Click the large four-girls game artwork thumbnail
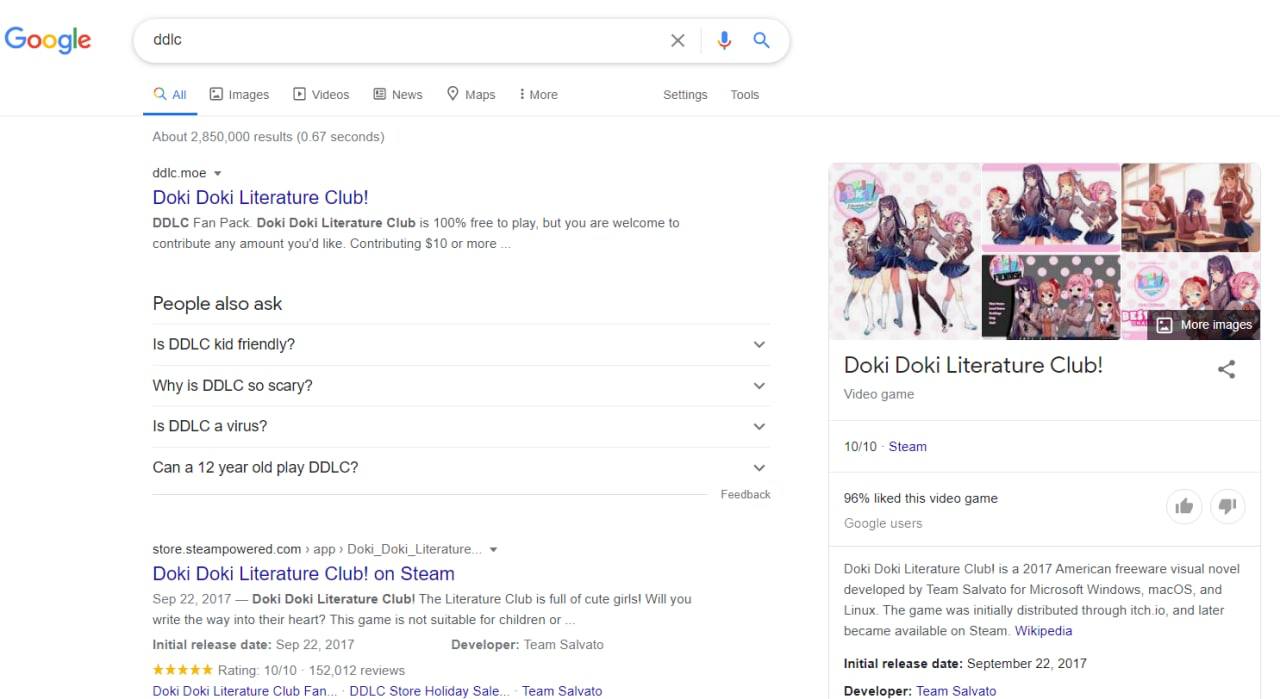The height and width of the screenshot is (699, 1280). (904, 251)
